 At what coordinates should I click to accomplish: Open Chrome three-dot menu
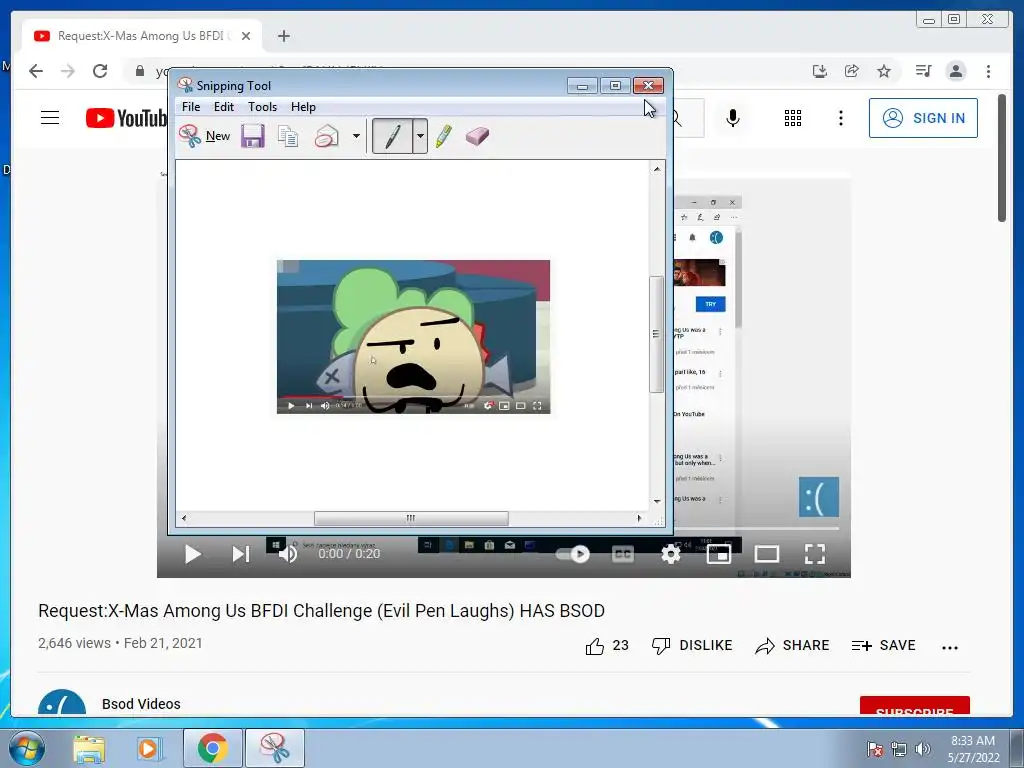(988, 71)
